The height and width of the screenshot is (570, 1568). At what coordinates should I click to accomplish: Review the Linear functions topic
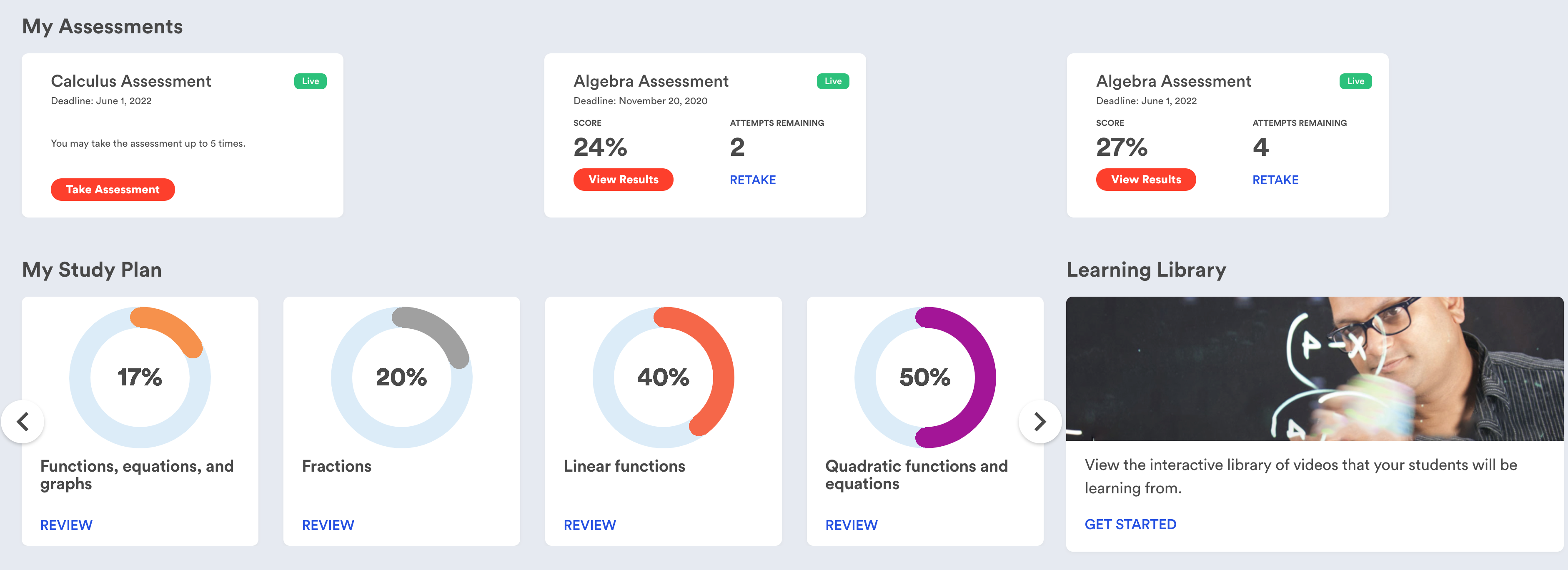point(589,525)
